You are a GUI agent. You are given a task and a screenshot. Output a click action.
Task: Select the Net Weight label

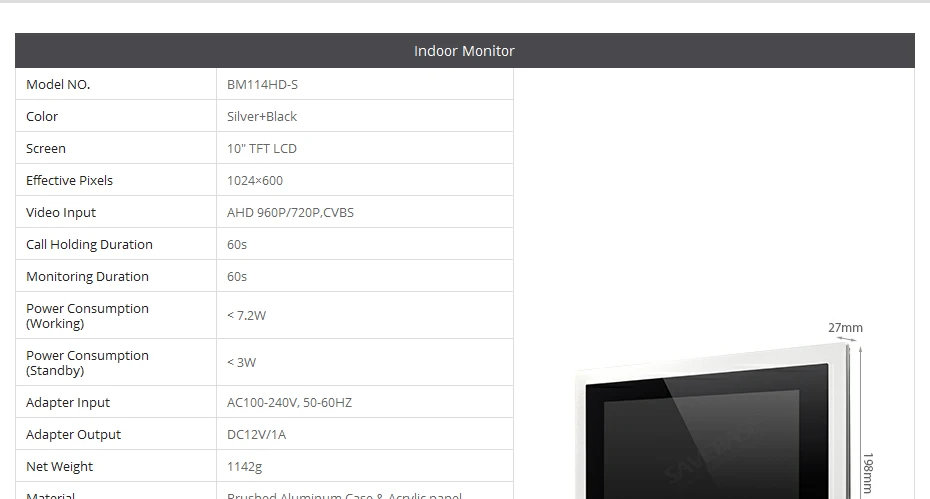[59, 466]
